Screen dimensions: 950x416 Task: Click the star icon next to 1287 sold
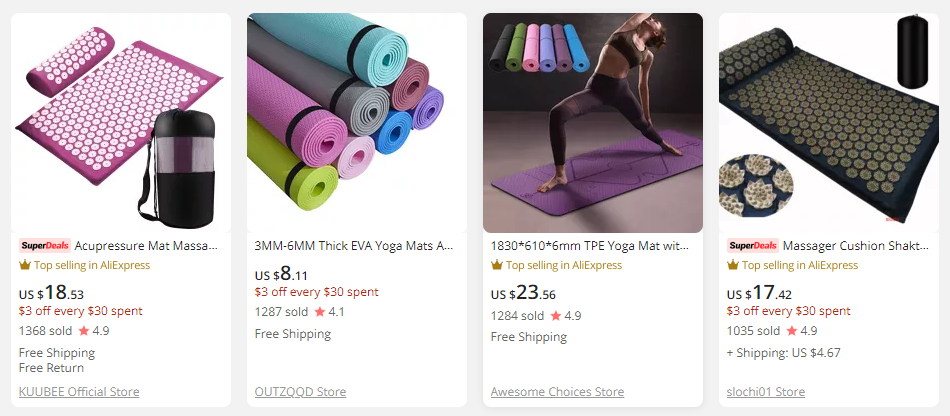tap(320, 312)
